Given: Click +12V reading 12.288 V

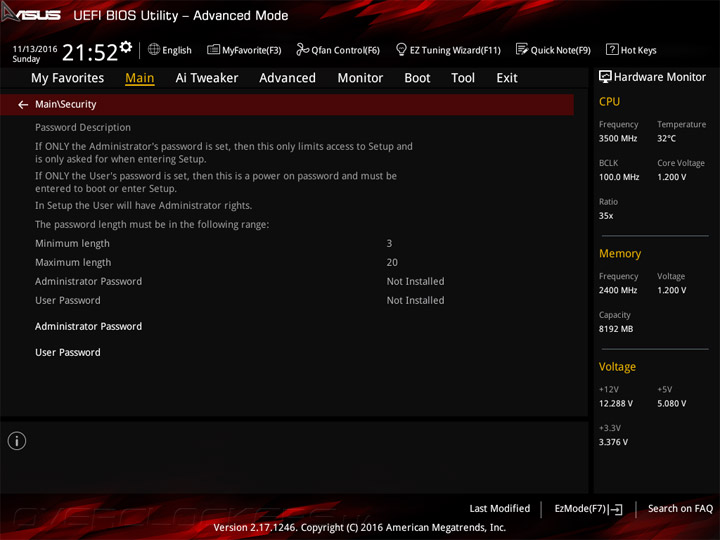Looking at the screenshot, I should pyautogui.click(x=616, y=404).
